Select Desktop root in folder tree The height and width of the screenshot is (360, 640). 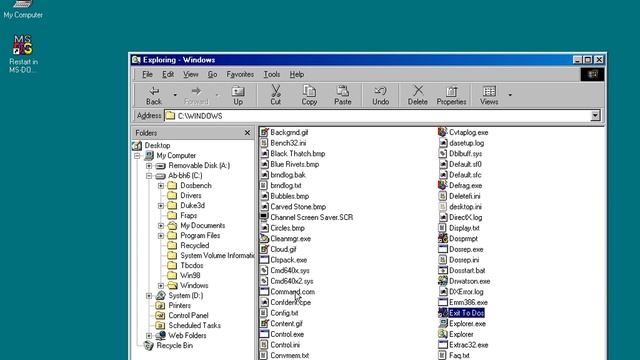157,145
